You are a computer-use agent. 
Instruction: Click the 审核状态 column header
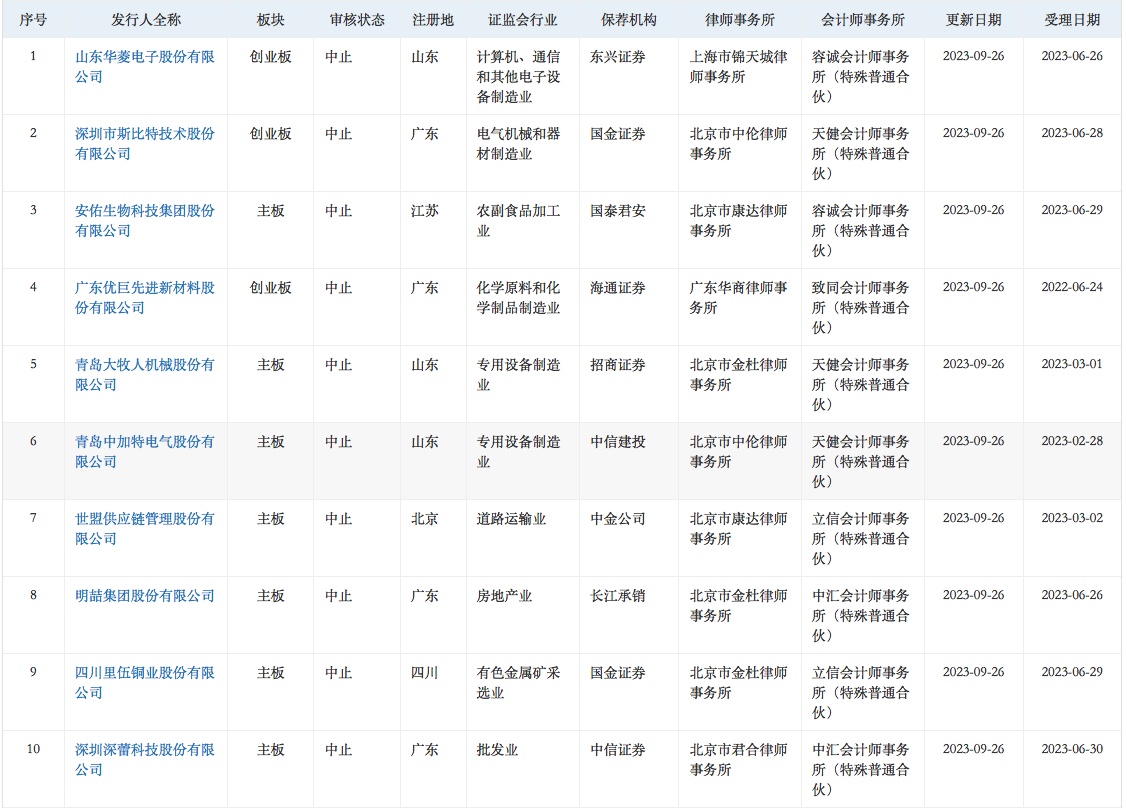(x=356, y=19)
